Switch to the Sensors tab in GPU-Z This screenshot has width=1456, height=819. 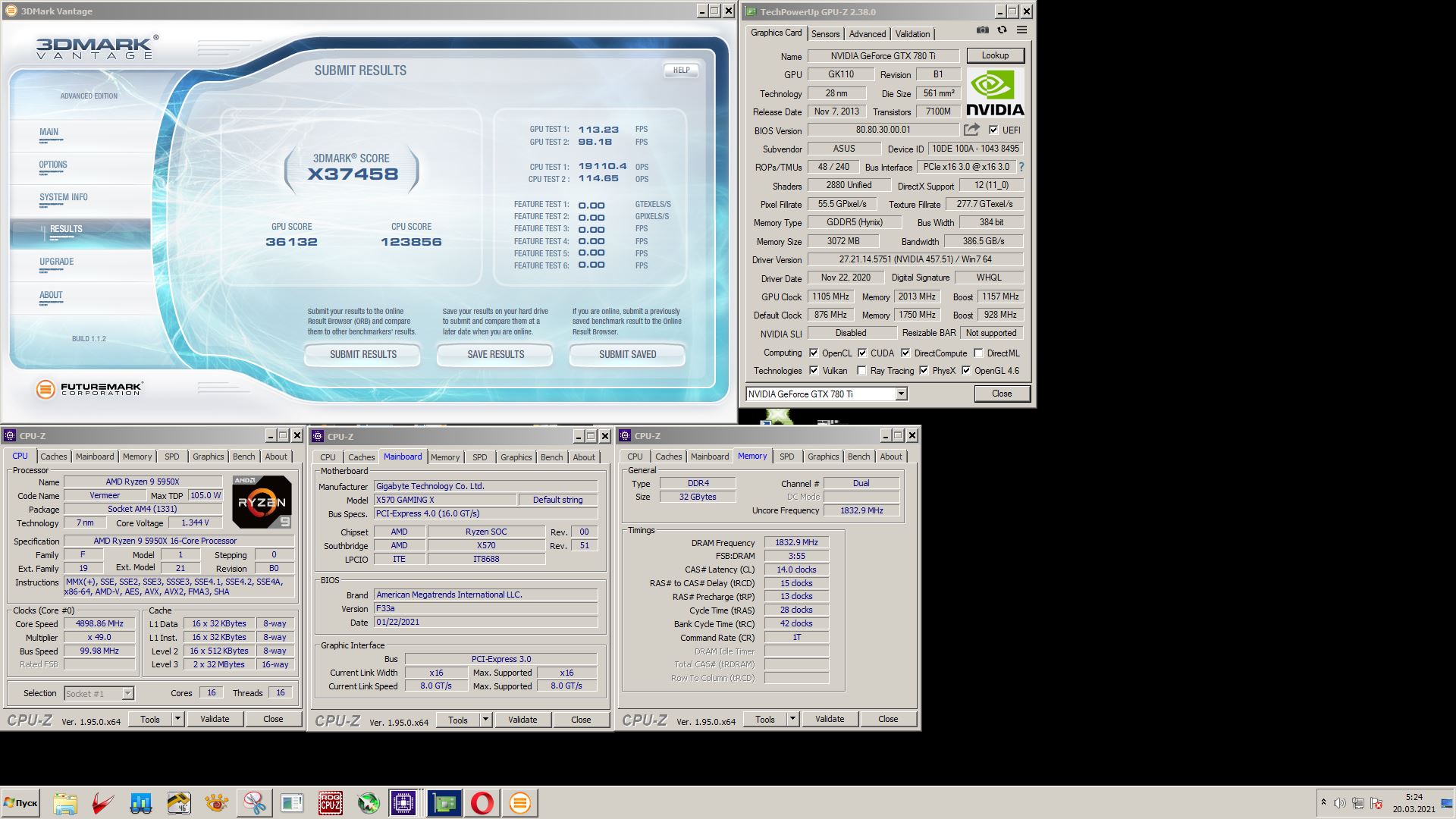point(825,33)
